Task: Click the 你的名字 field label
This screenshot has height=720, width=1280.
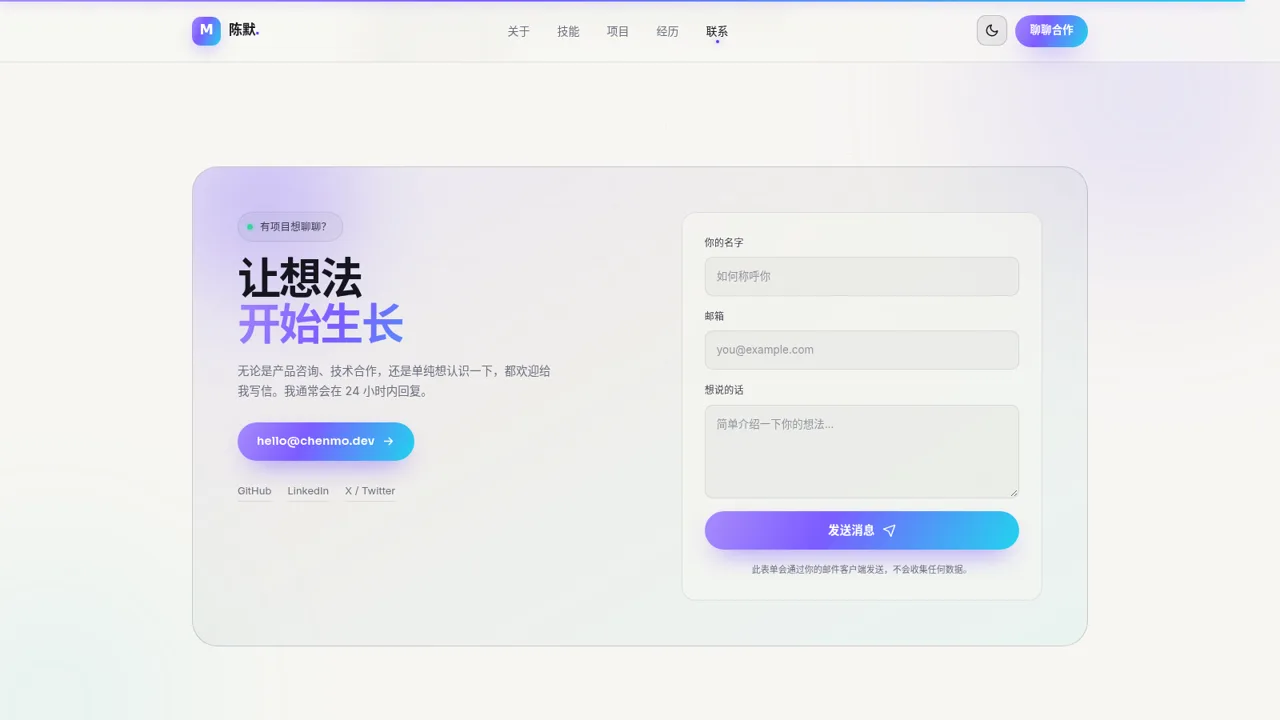Action: pos(724,243)
